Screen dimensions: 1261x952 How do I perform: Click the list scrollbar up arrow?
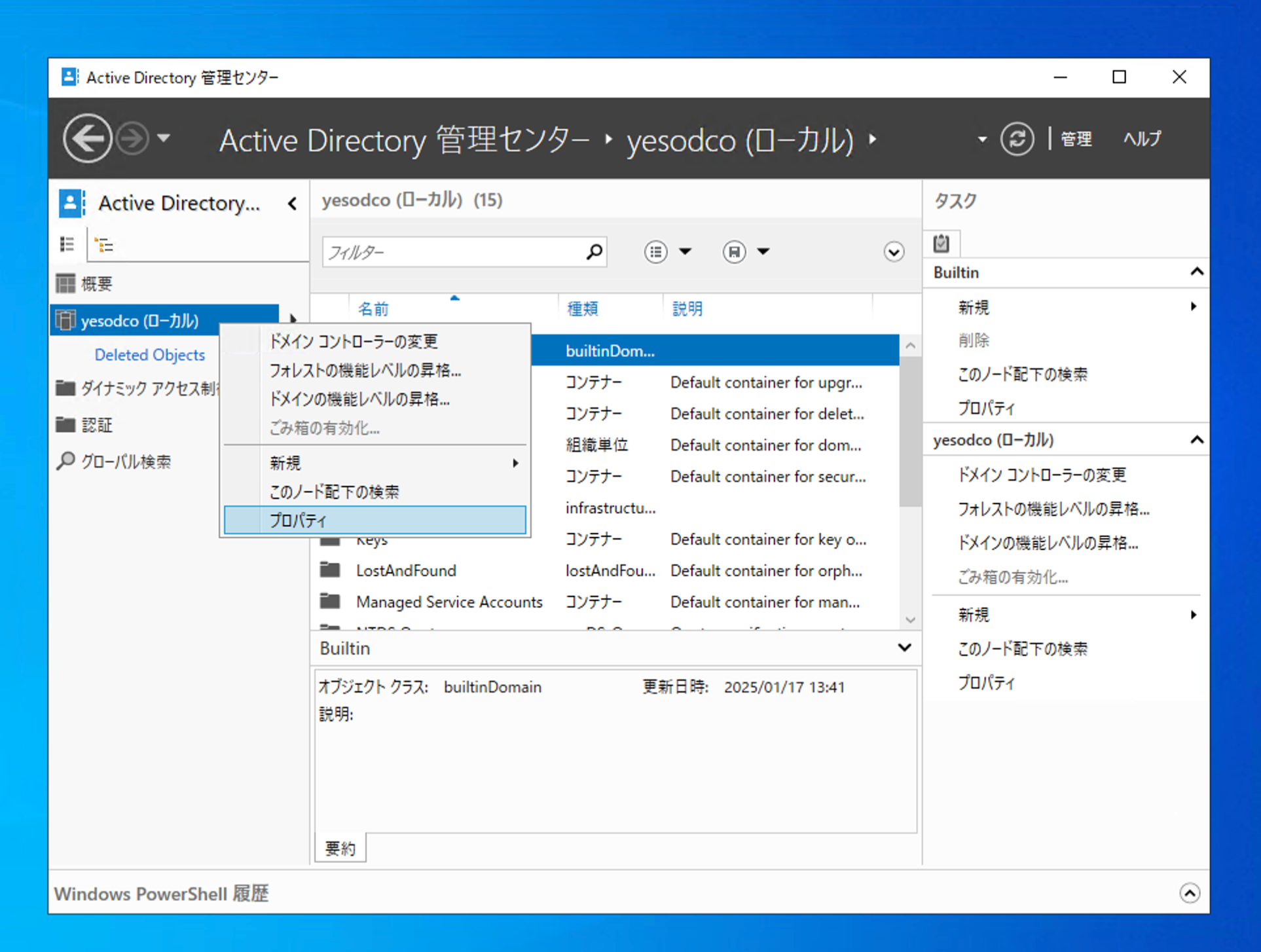tap(910, 345)
